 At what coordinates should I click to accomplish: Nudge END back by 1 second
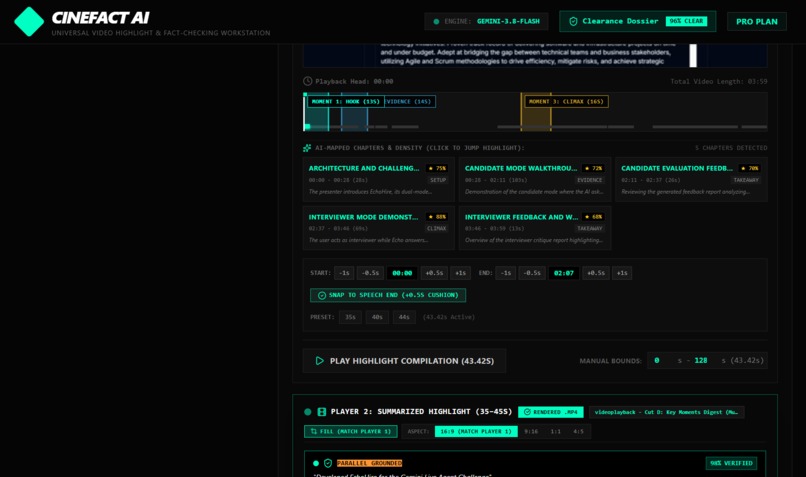tap(506, 273)
